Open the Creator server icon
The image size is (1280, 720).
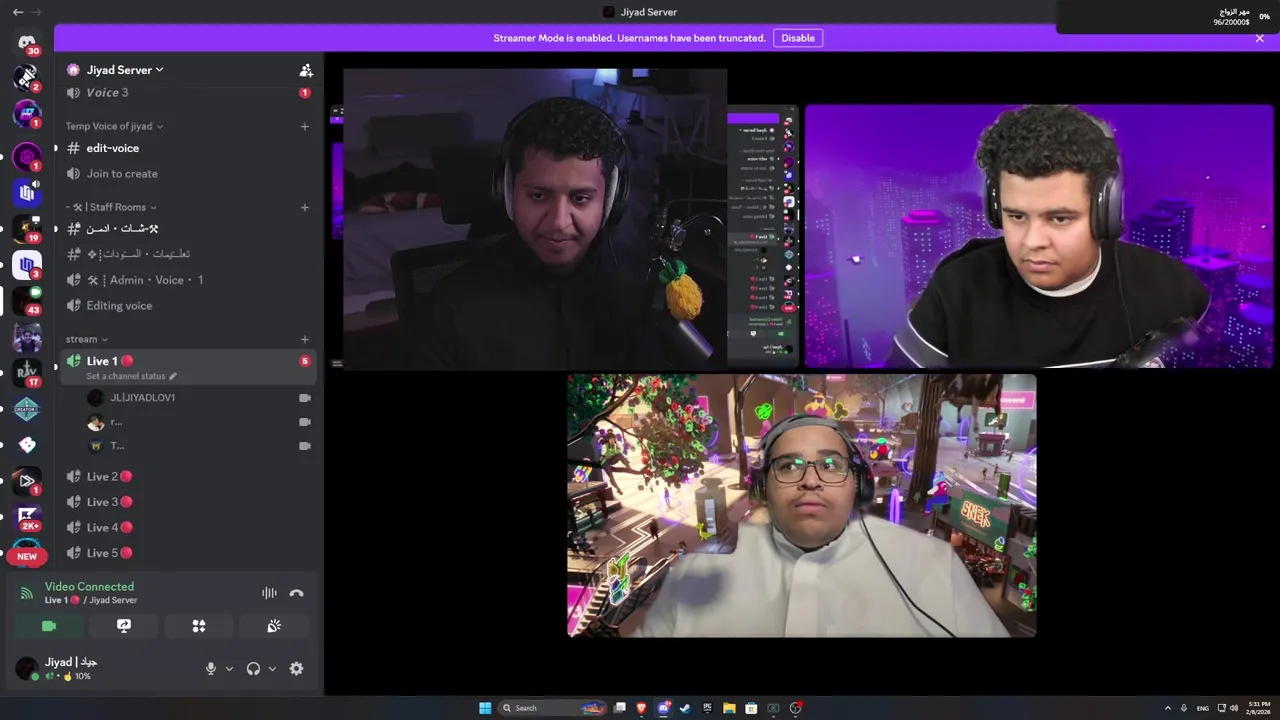[x=27, y=409]
